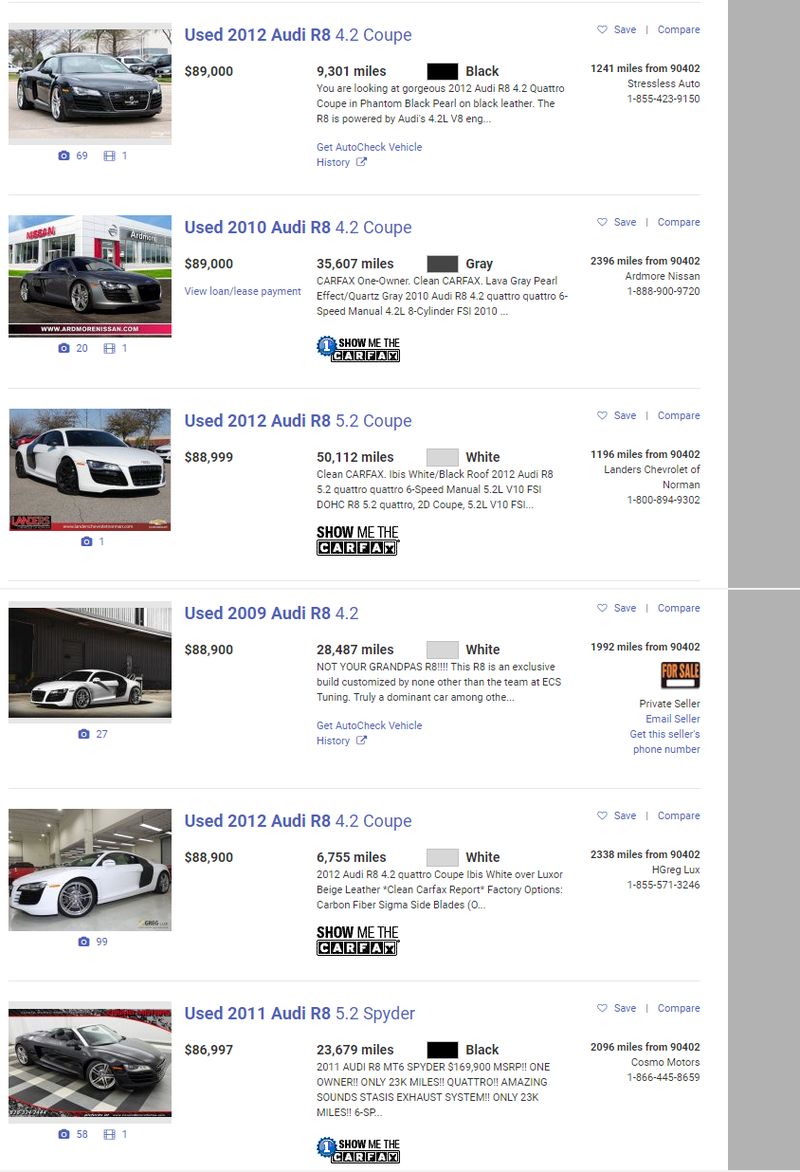Image resolution: width=800 pixels, height=1172 pixels.
Task: Click the white swatch on the 50,112 miles listing
Action: 443,457
